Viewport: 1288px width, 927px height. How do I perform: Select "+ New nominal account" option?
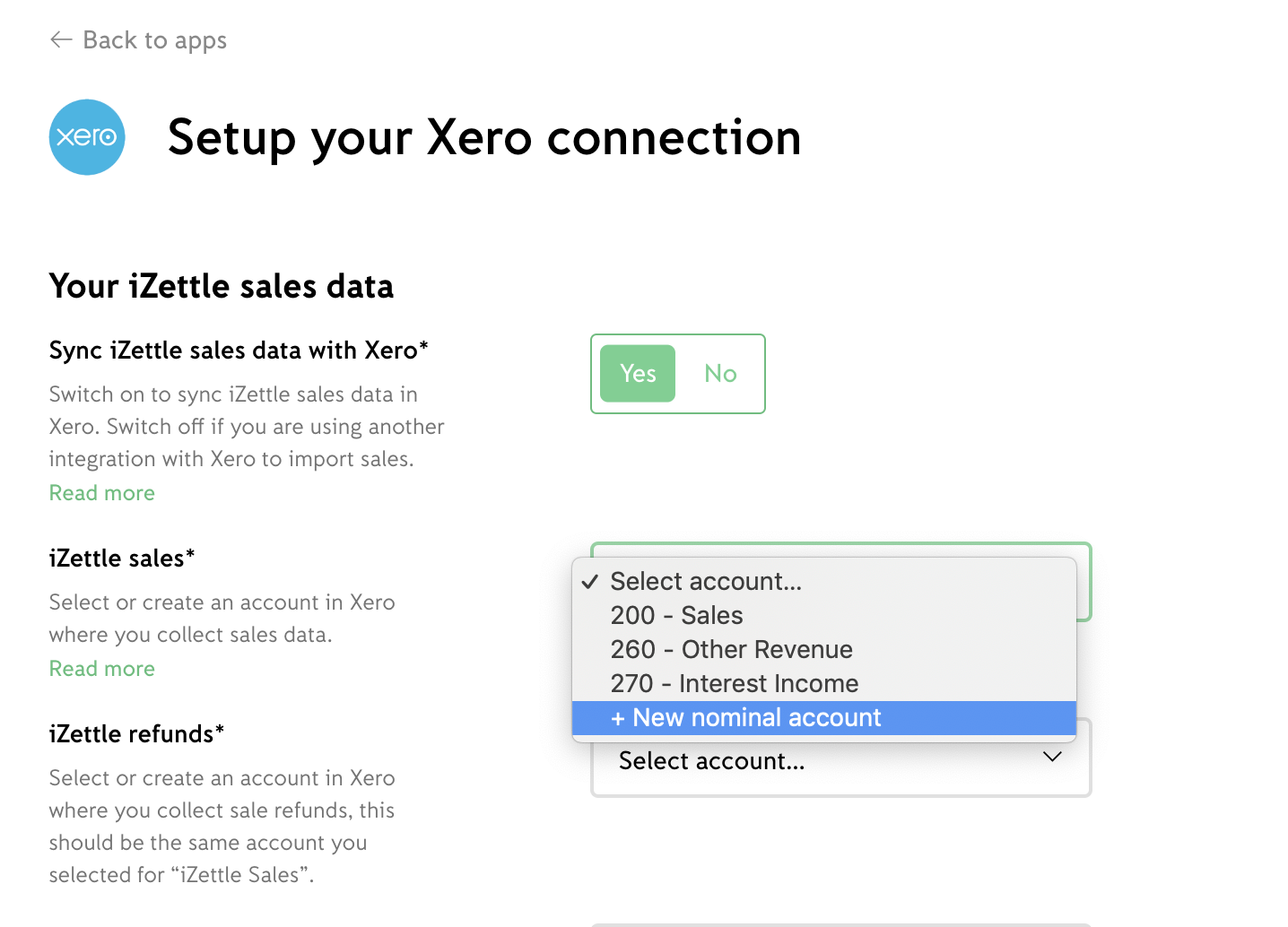(745, 718)
